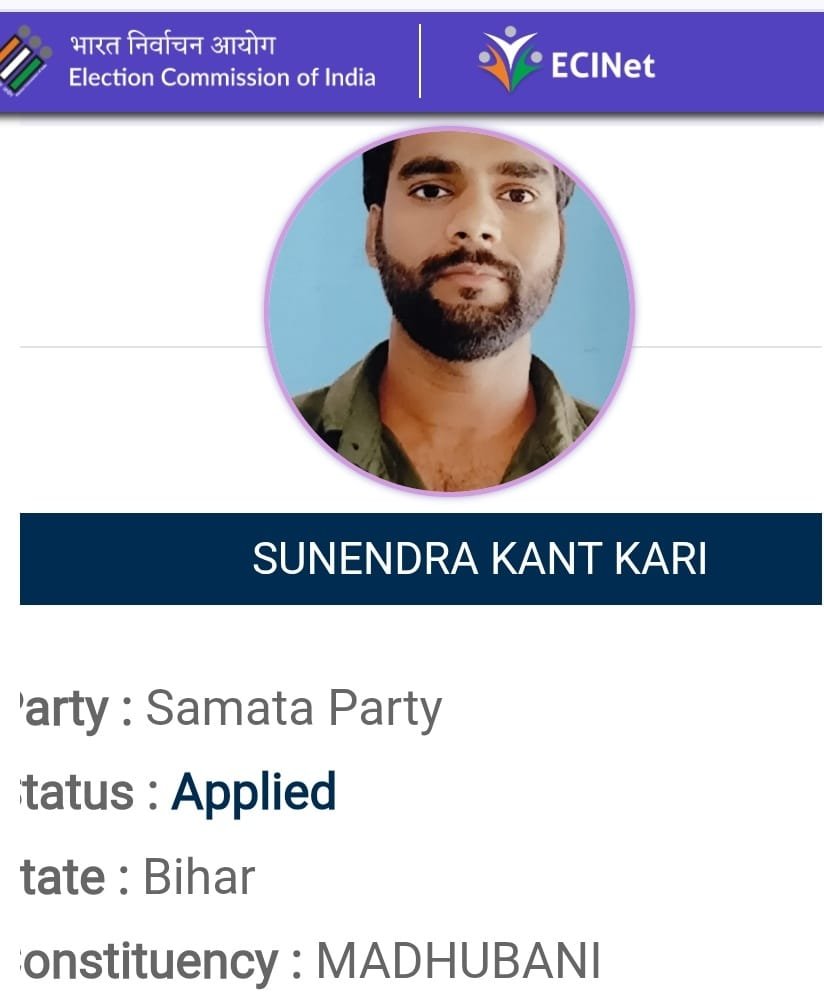
Task: Click the horizontal line left of the photo
Action: (x=140, y=347)
